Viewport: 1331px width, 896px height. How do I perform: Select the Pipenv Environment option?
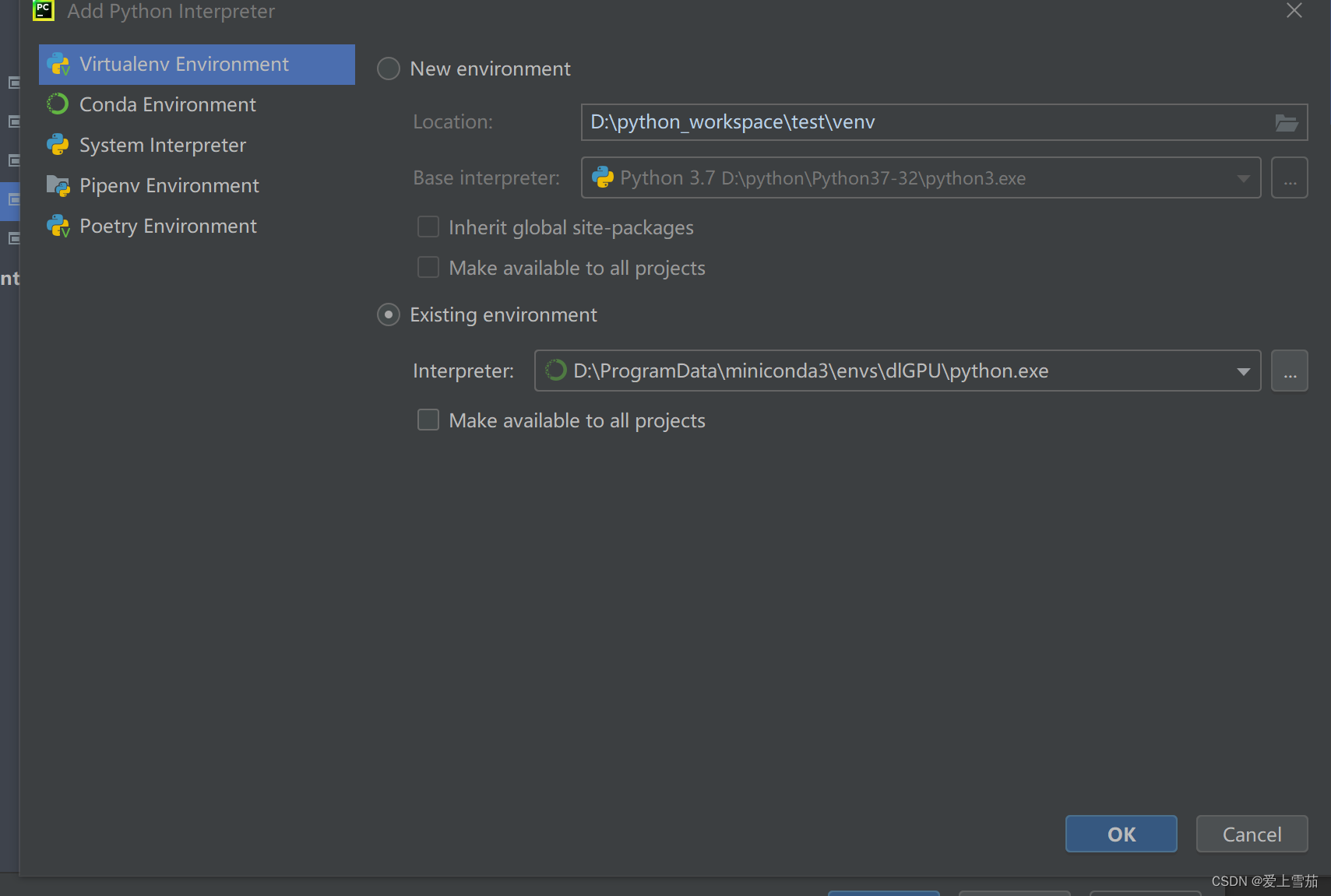coord(169,185)
